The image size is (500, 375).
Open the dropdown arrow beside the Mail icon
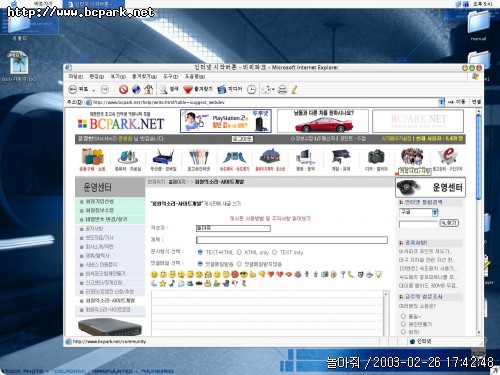273,89
